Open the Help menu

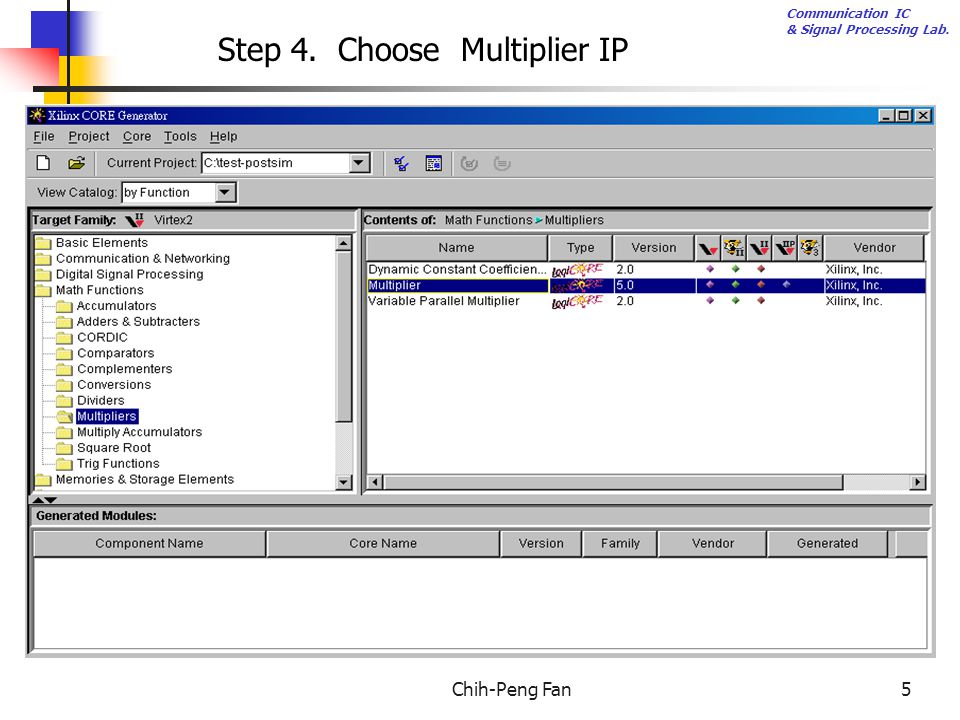[x=223, y=137]
